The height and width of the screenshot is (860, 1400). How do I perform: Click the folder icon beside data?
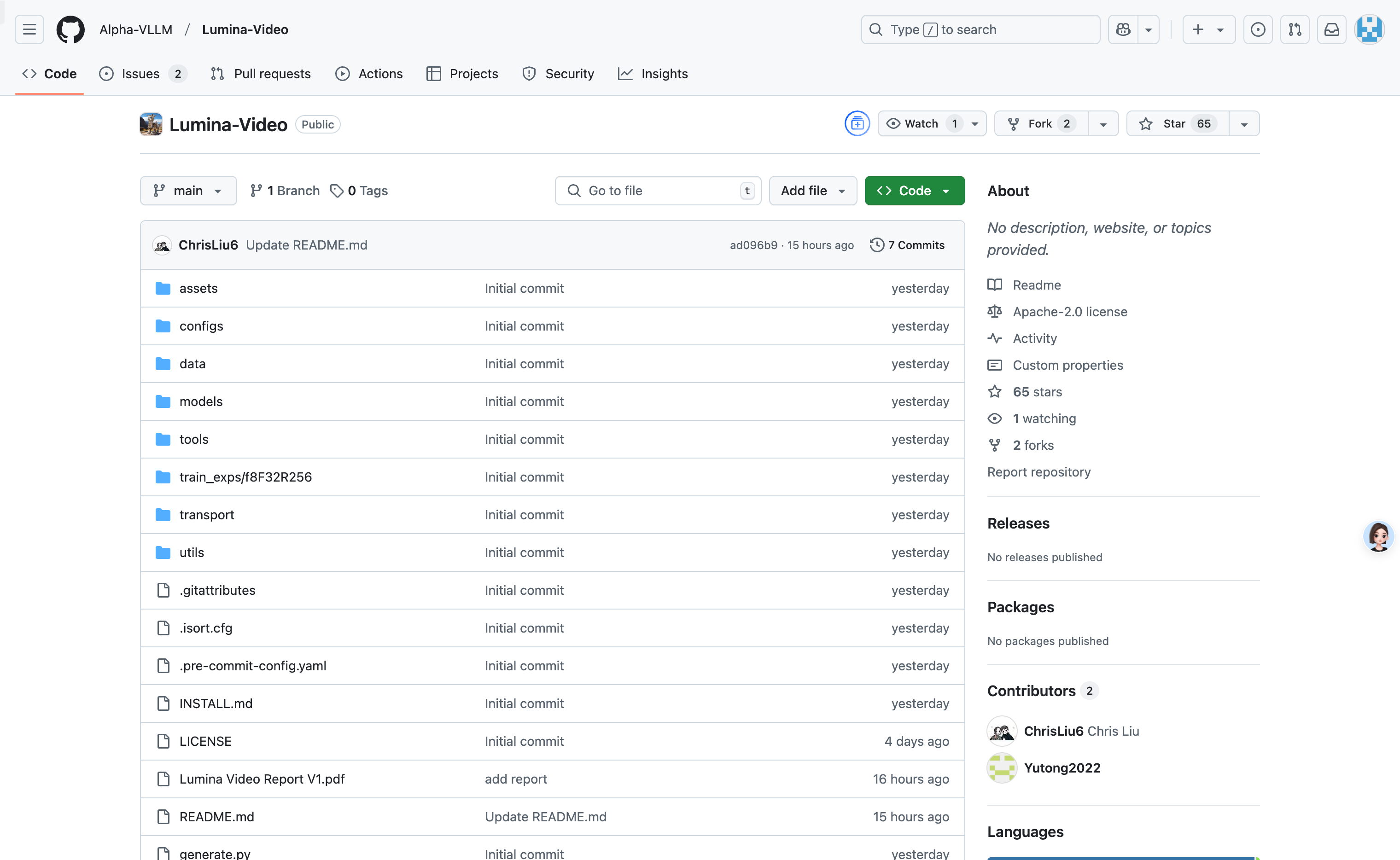(163, 364)
